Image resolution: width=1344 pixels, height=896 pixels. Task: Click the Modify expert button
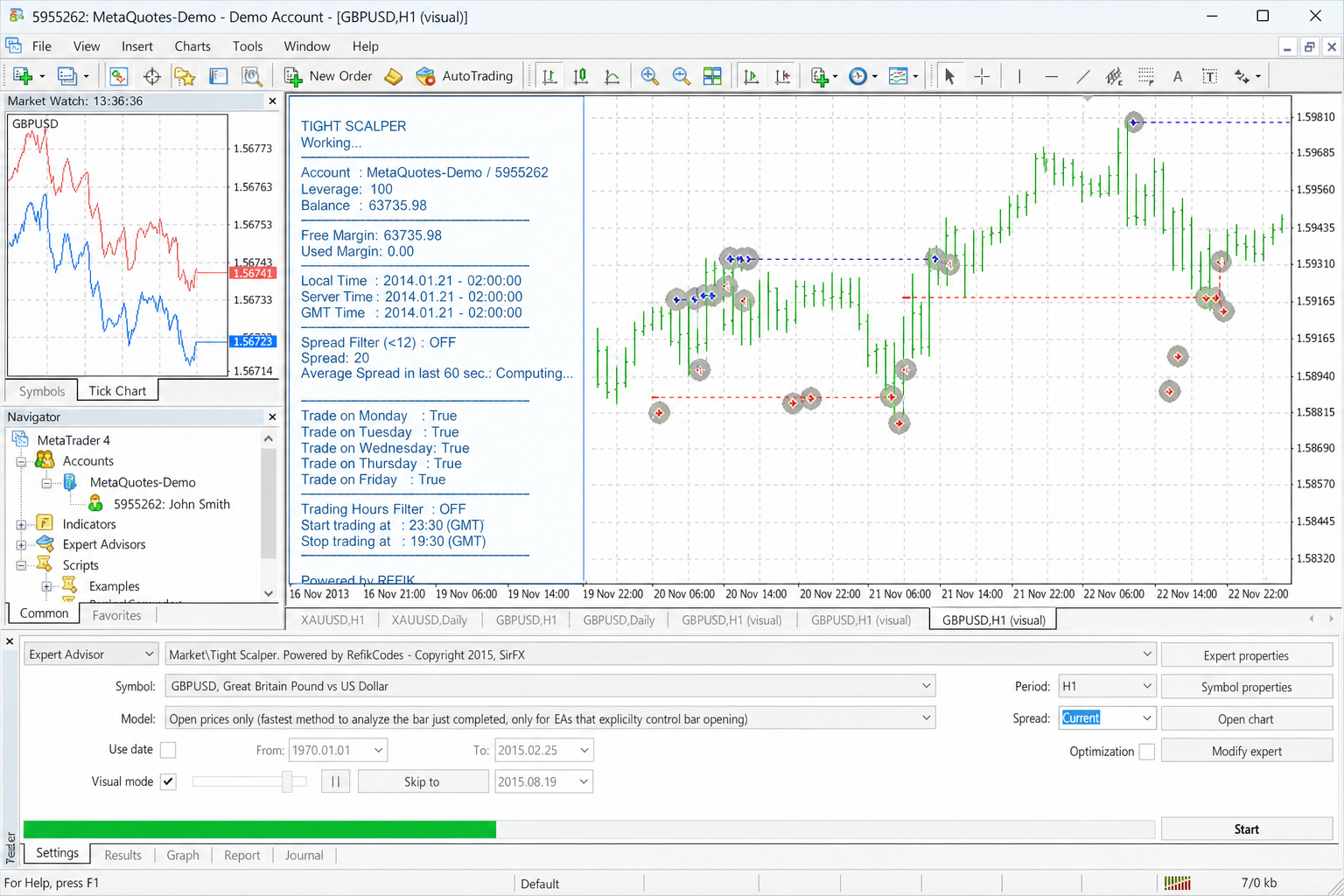[1246, 751]
